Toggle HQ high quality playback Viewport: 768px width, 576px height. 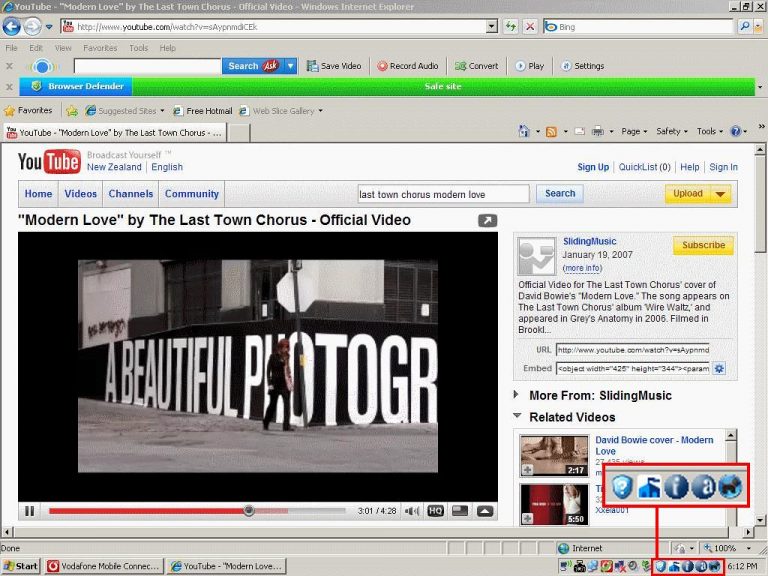coord(435,511)
